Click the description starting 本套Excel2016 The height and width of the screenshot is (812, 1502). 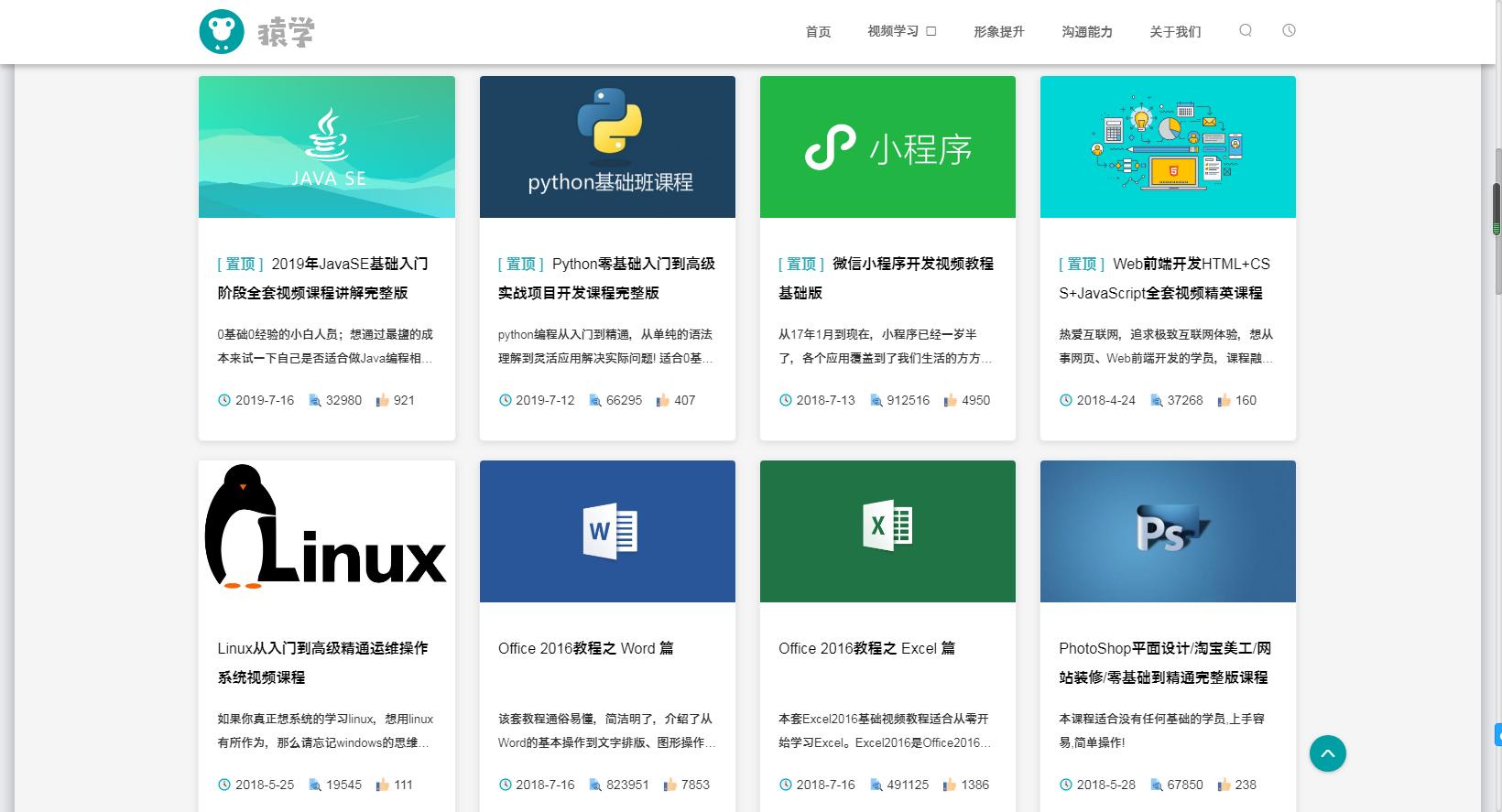click(x=885, y=731)
